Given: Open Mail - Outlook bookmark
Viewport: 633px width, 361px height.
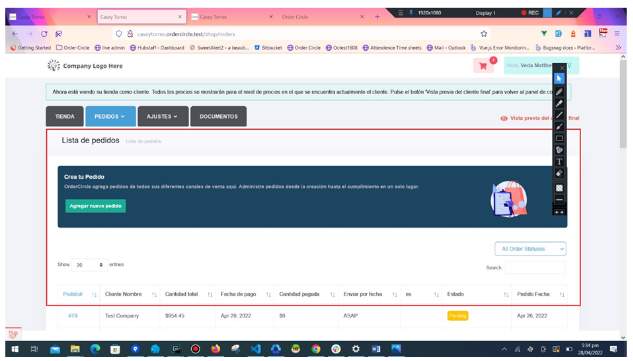Looking at the screenshot, I should tap(446, 48).
